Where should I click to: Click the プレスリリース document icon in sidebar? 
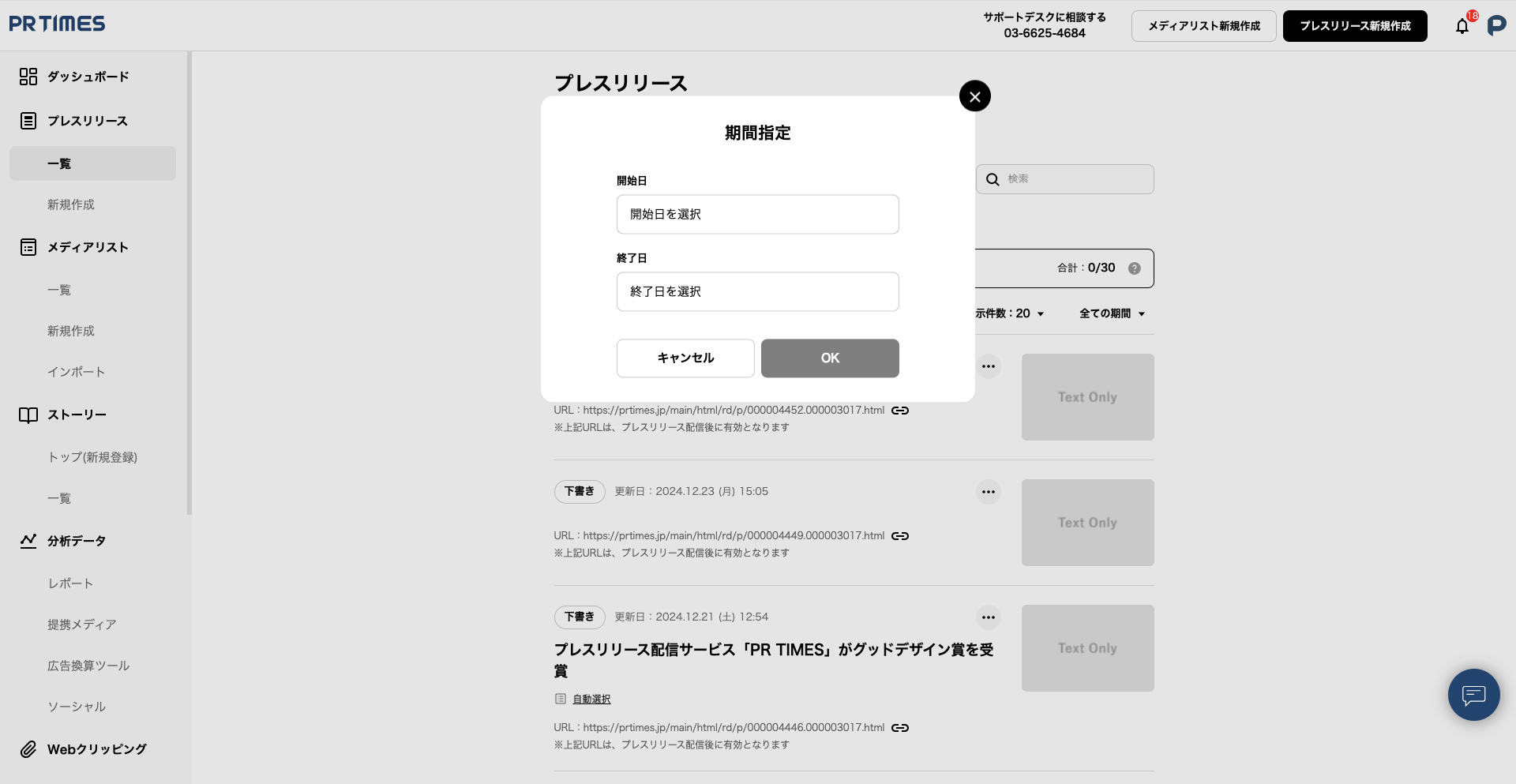28,121
